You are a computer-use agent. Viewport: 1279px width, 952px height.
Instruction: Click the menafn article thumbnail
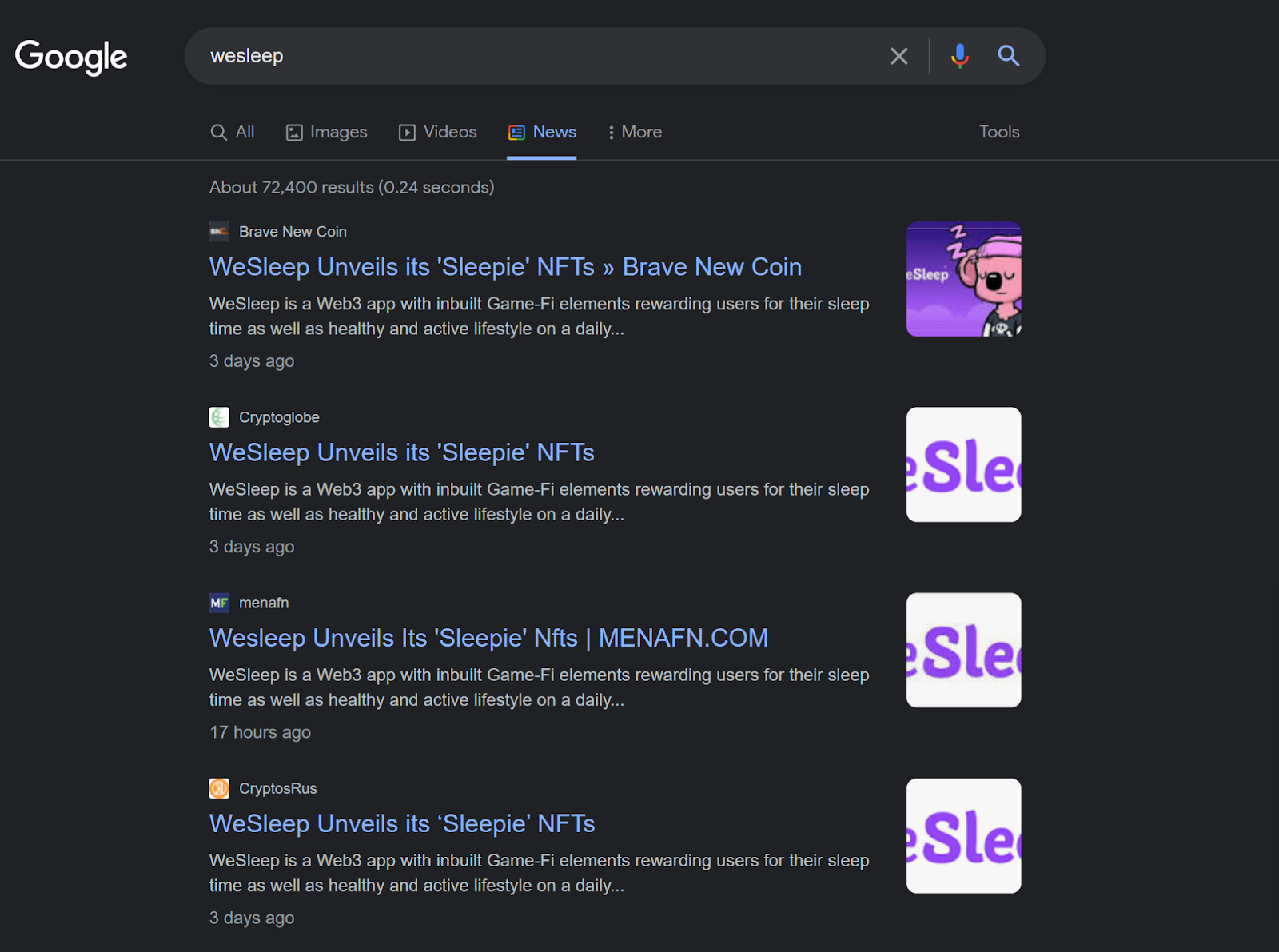pos(964,650)
